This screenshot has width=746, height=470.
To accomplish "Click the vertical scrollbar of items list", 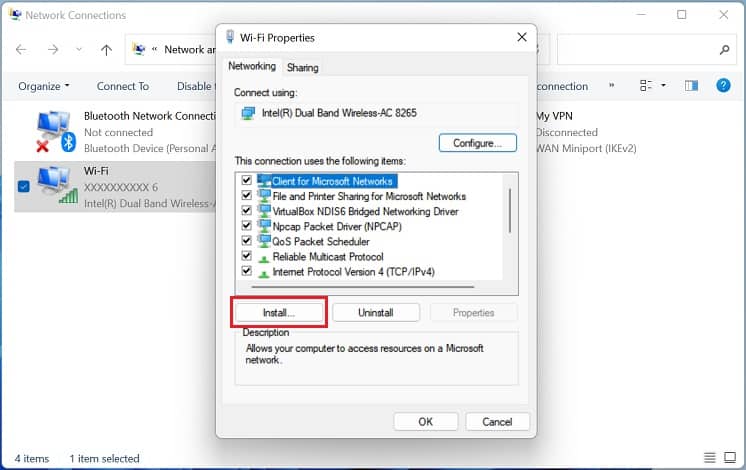I will tap(510, 210).
